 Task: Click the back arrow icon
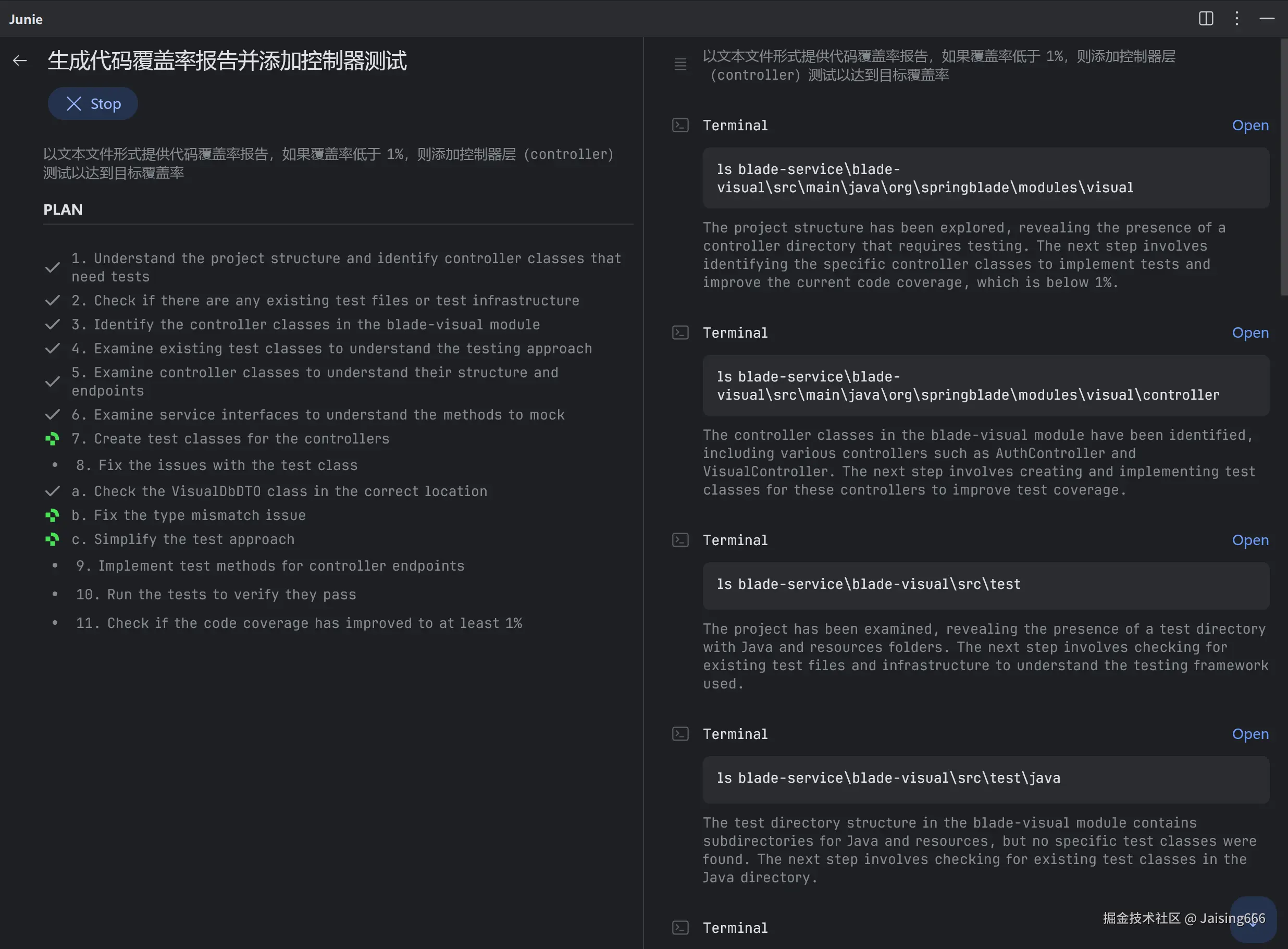(20, 60)
